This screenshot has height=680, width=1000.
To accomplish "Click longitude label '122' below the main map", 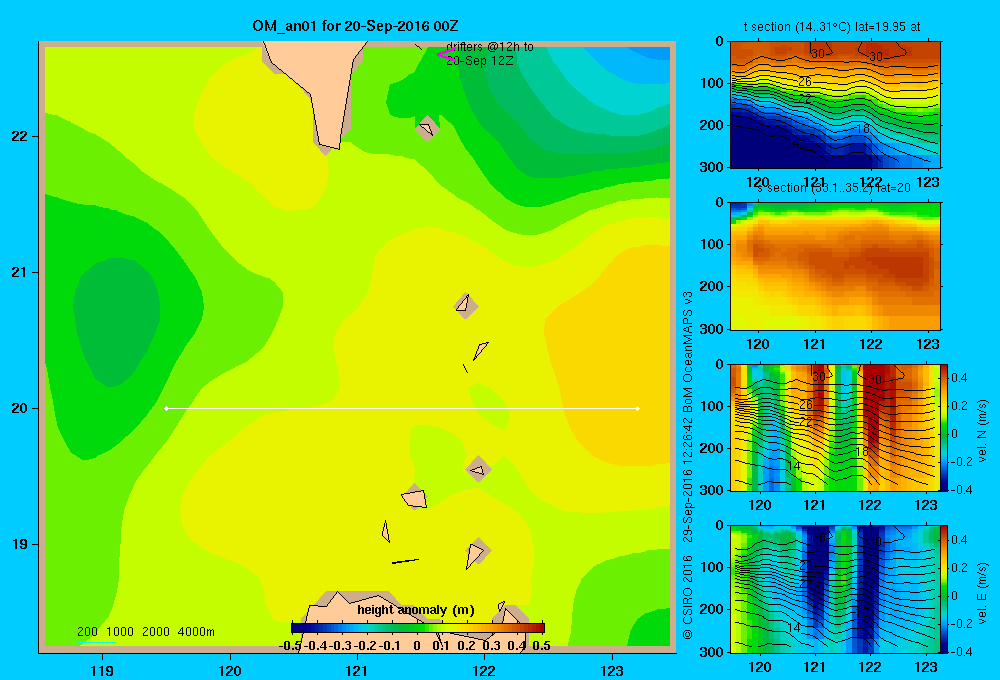I will pos(484,670).
